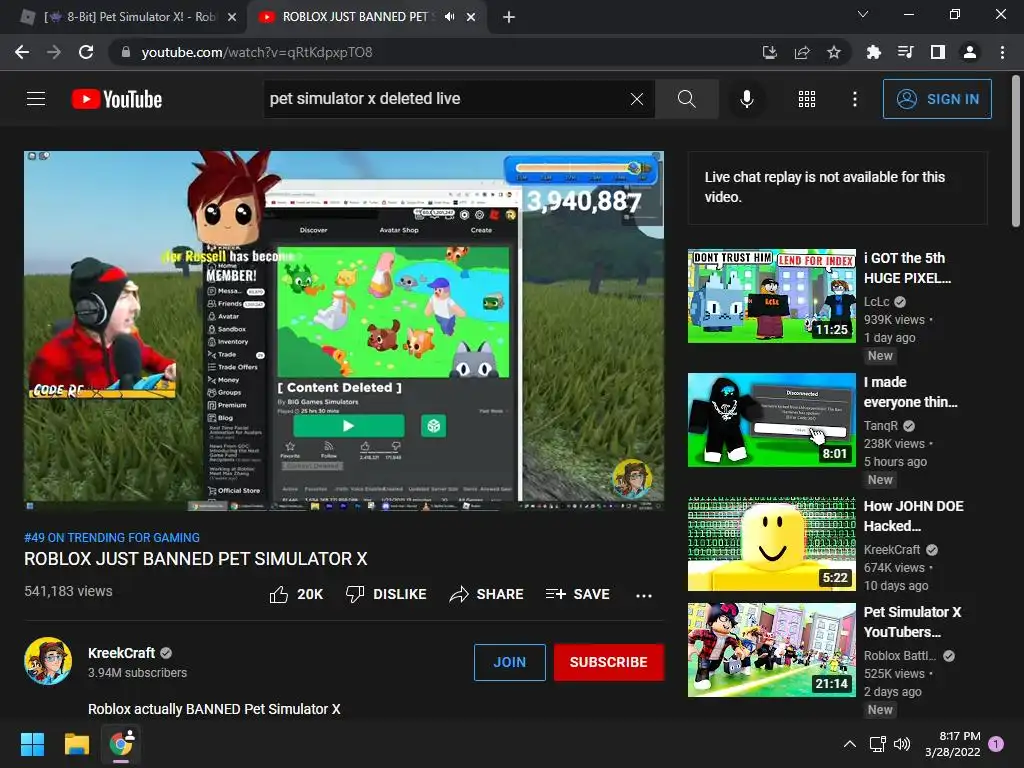
Task: Subscribe to KreekCraft
Action: [608, 662]
